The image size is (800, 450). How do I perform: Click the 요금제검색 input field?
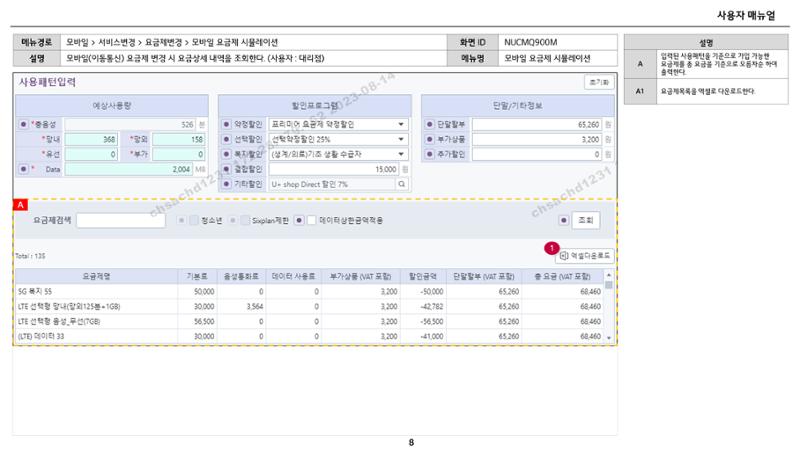click(x=121, y=220)
